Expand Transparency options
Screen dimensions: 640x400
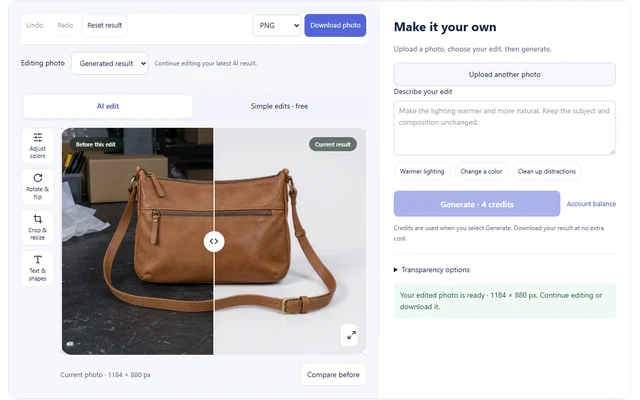pyautogui.click(x=431, y=270)
